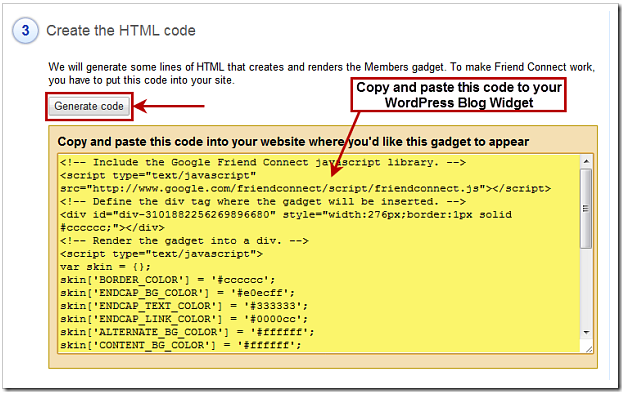Click the ENDCAP_LINK_COLOR '#0000cc' line
Image resolution: width=624 pixels, height=393 pixels.
click(184, 319)
